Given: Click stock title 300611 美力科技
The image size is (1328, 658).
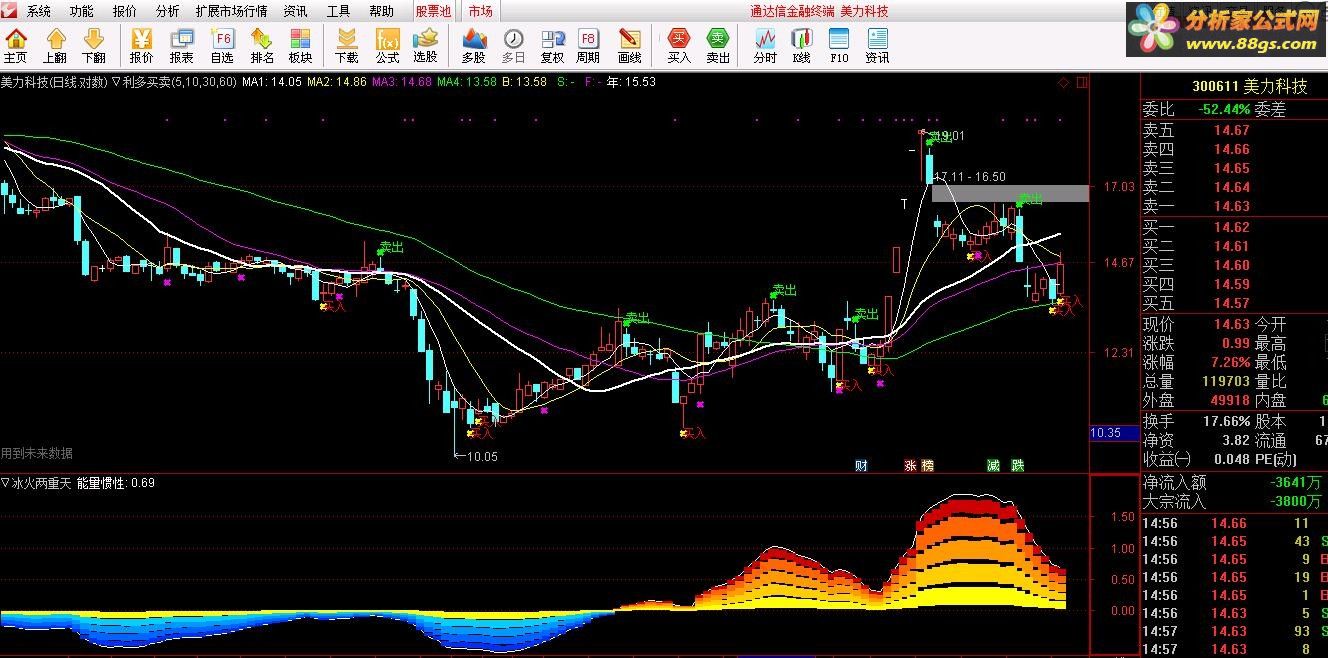Looking at the screenshot, I should point(1249,87).
